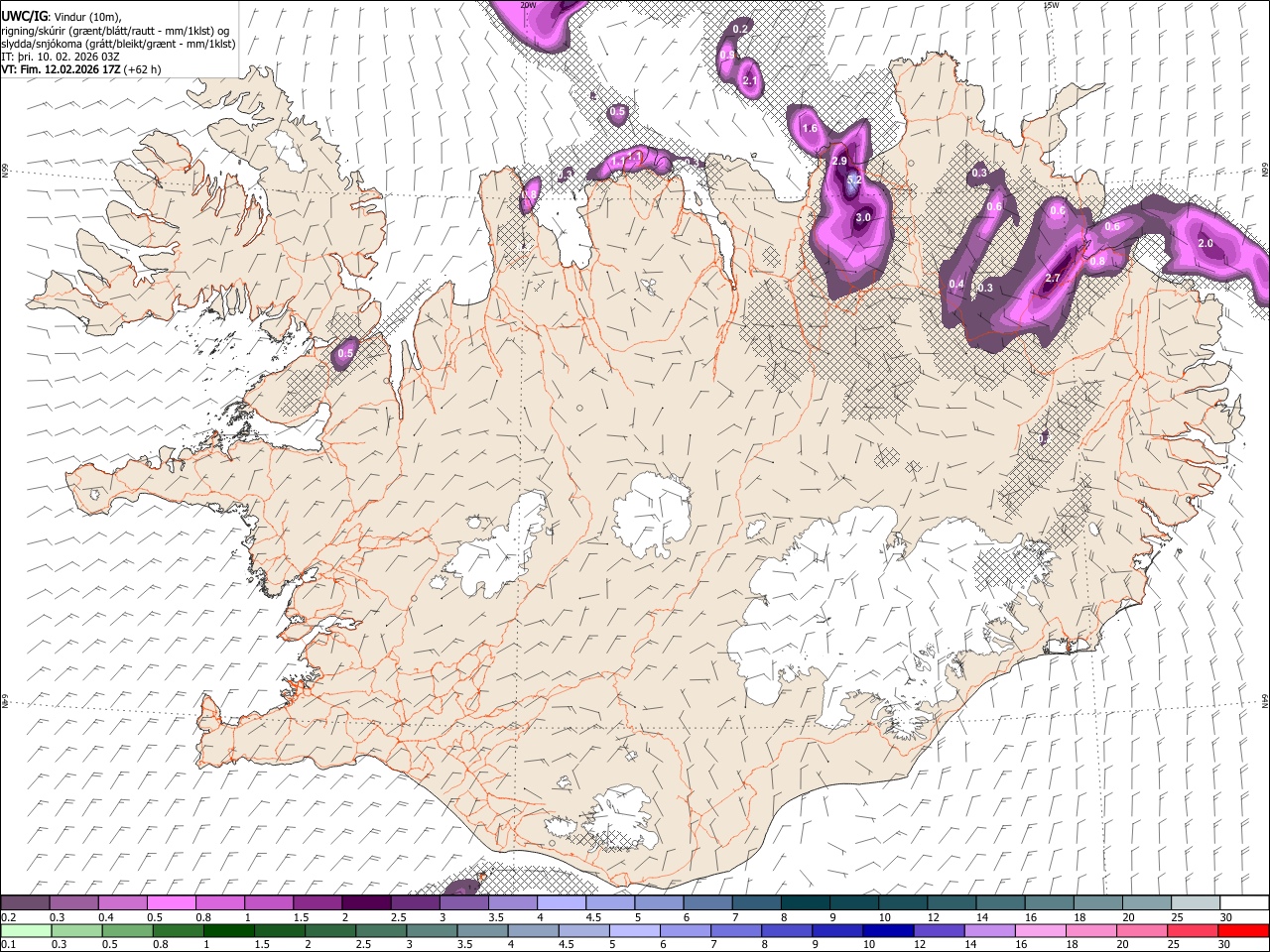Pick the upper legend swatch labeled 2
The height and width of the screenshot is (952, 1270).
(x=365, y=902)
